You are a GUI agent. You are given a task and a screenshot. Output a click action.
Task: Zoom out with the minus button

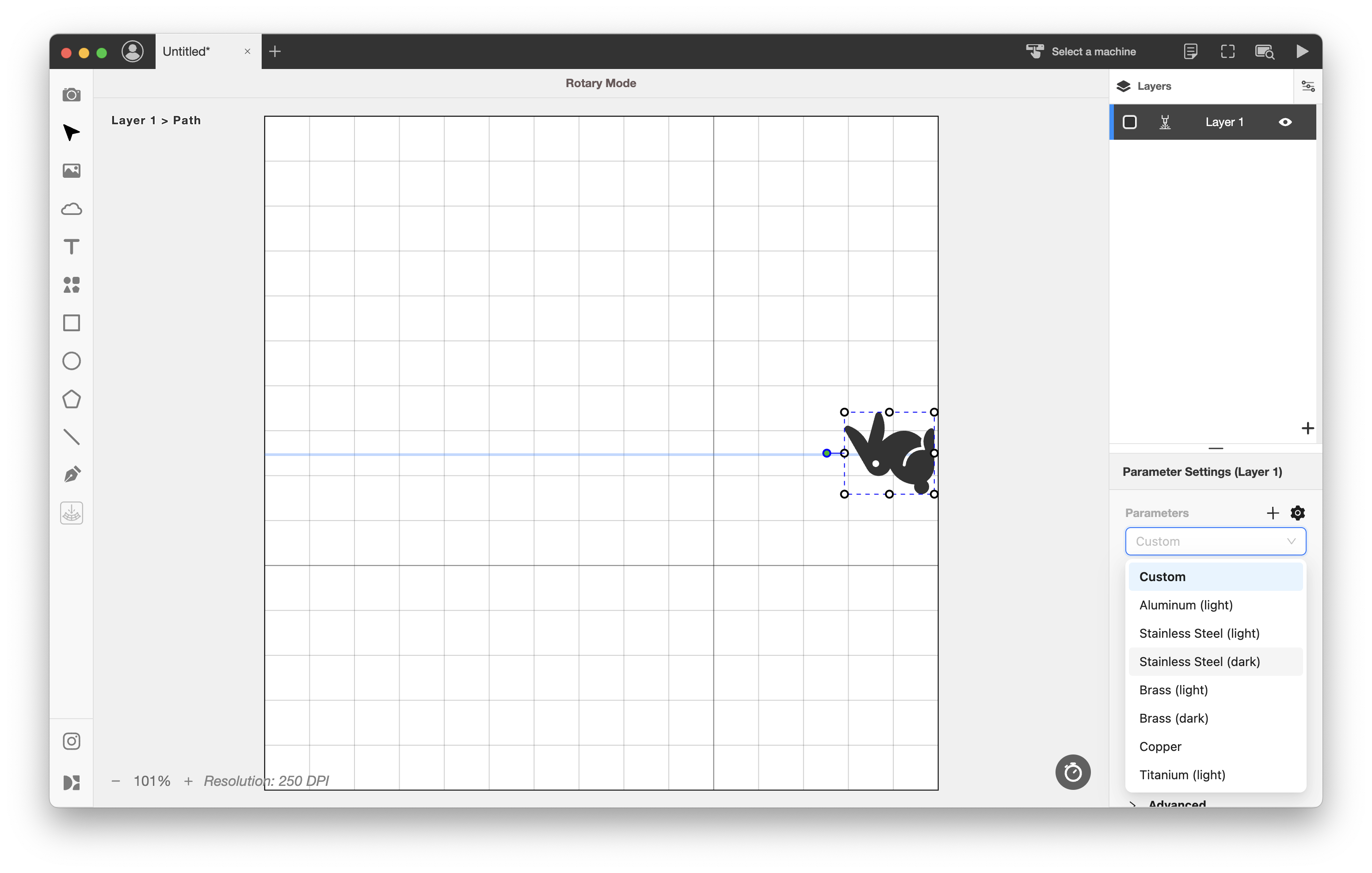(116, 781)
